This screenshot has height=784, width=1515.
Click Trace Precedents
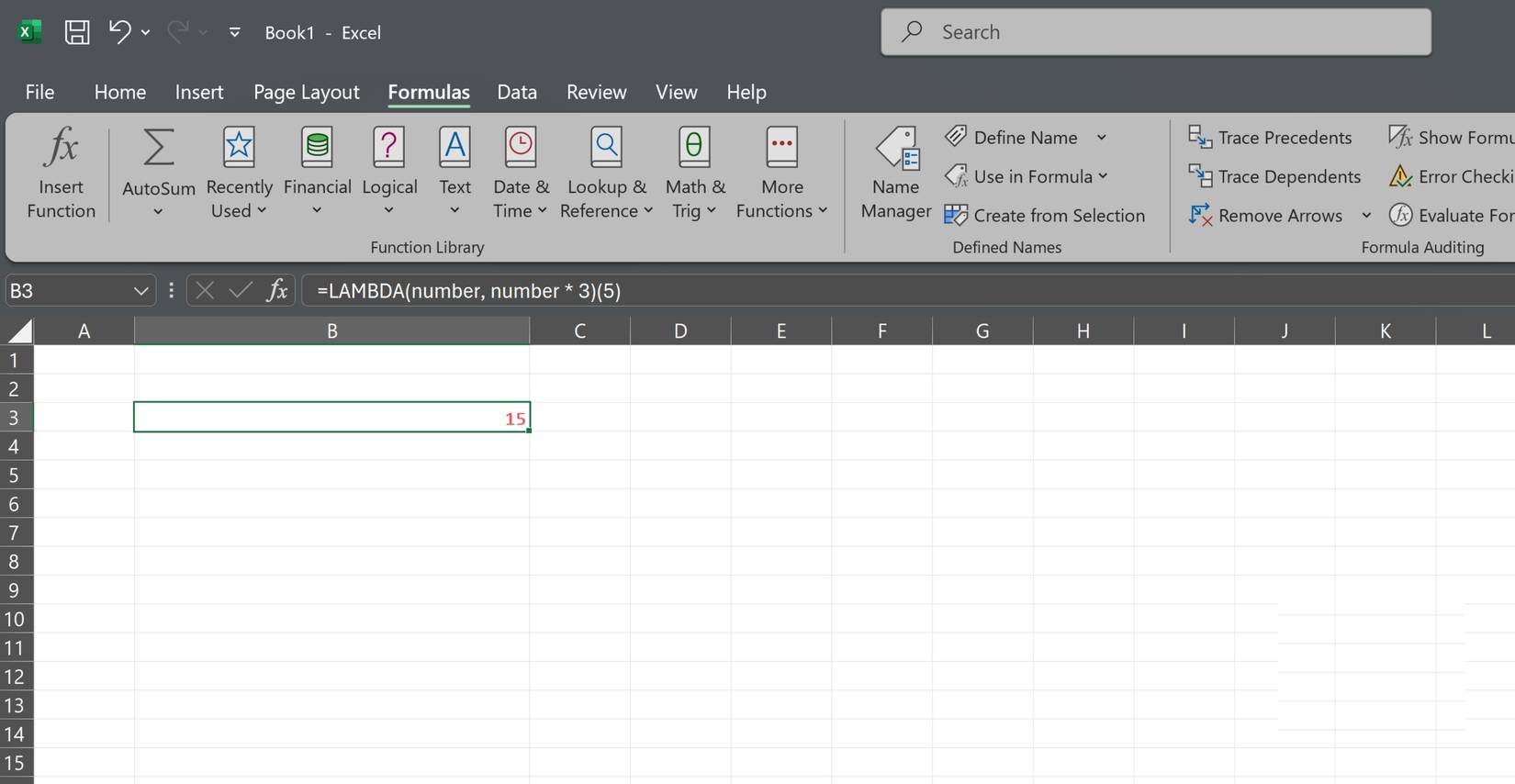(x=1270, y=138)
